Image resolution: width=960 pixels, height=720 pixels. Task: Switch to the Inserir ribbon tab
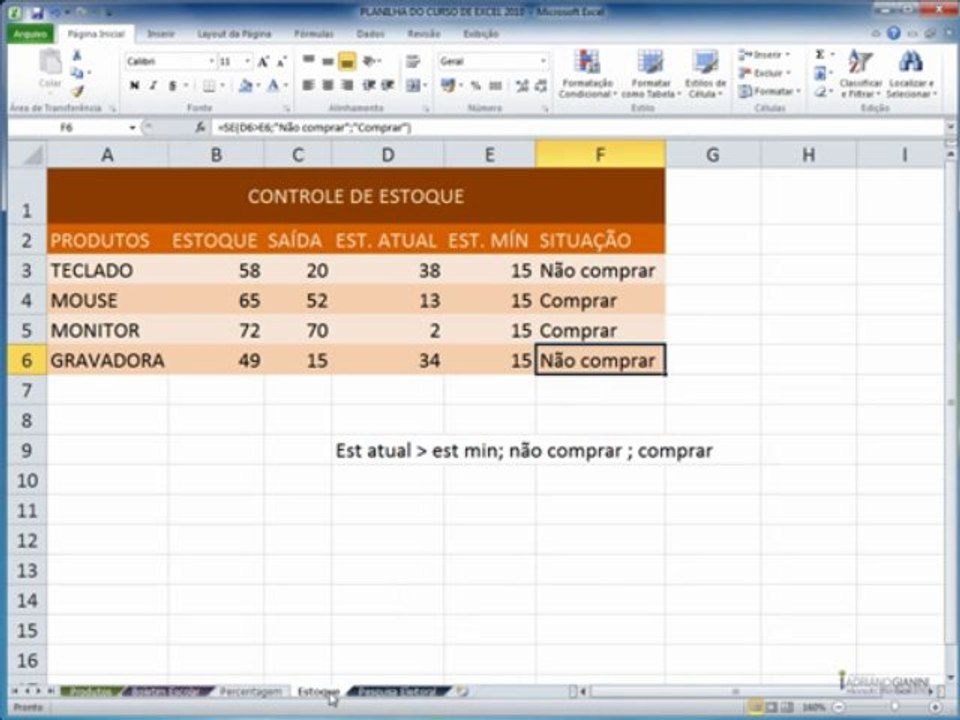pyautogui.click(x=161, y=34)
